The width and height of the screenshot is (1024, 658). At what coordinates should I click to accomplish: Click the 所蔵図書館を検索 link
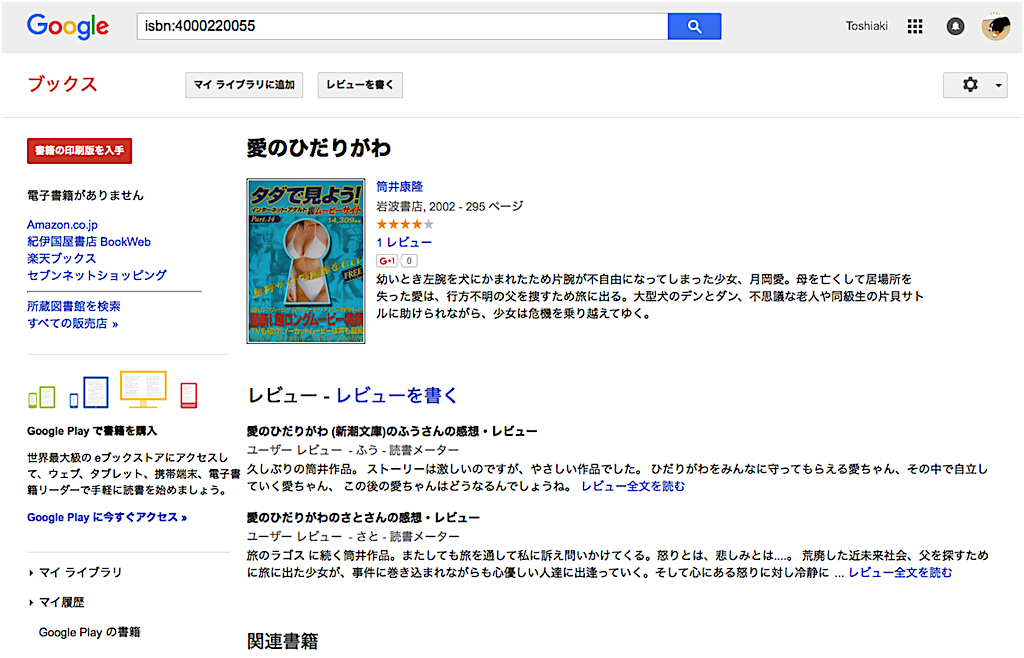[x=74, y=306]
